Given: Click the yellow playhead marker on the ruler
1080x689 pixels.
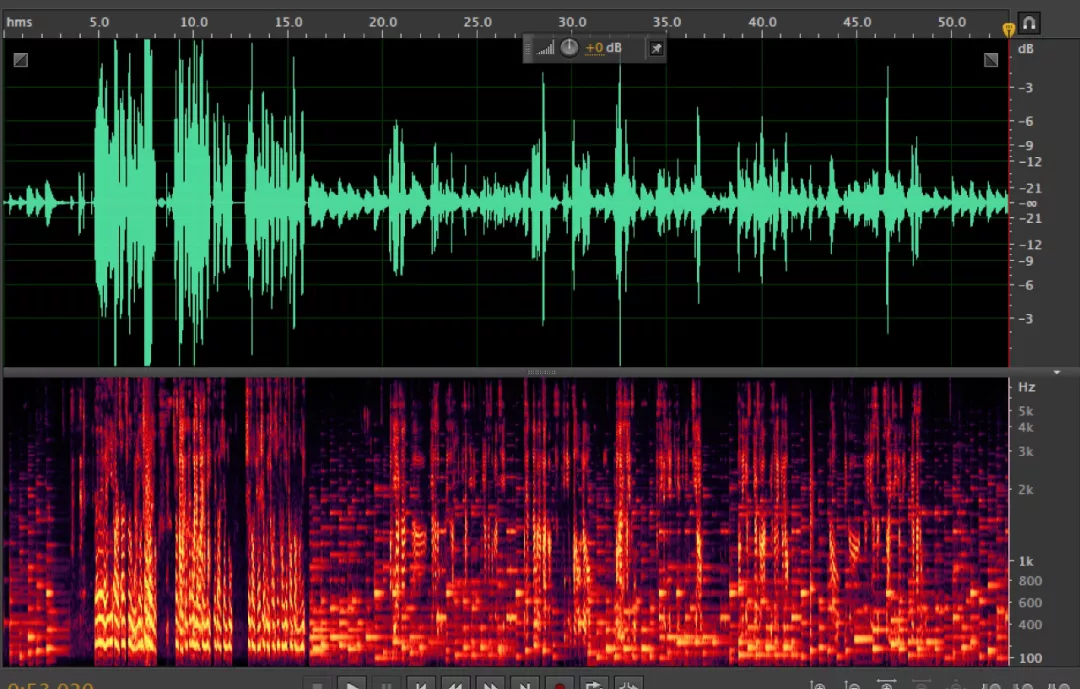Looking at the screenshot, I should click(1008, 29).
